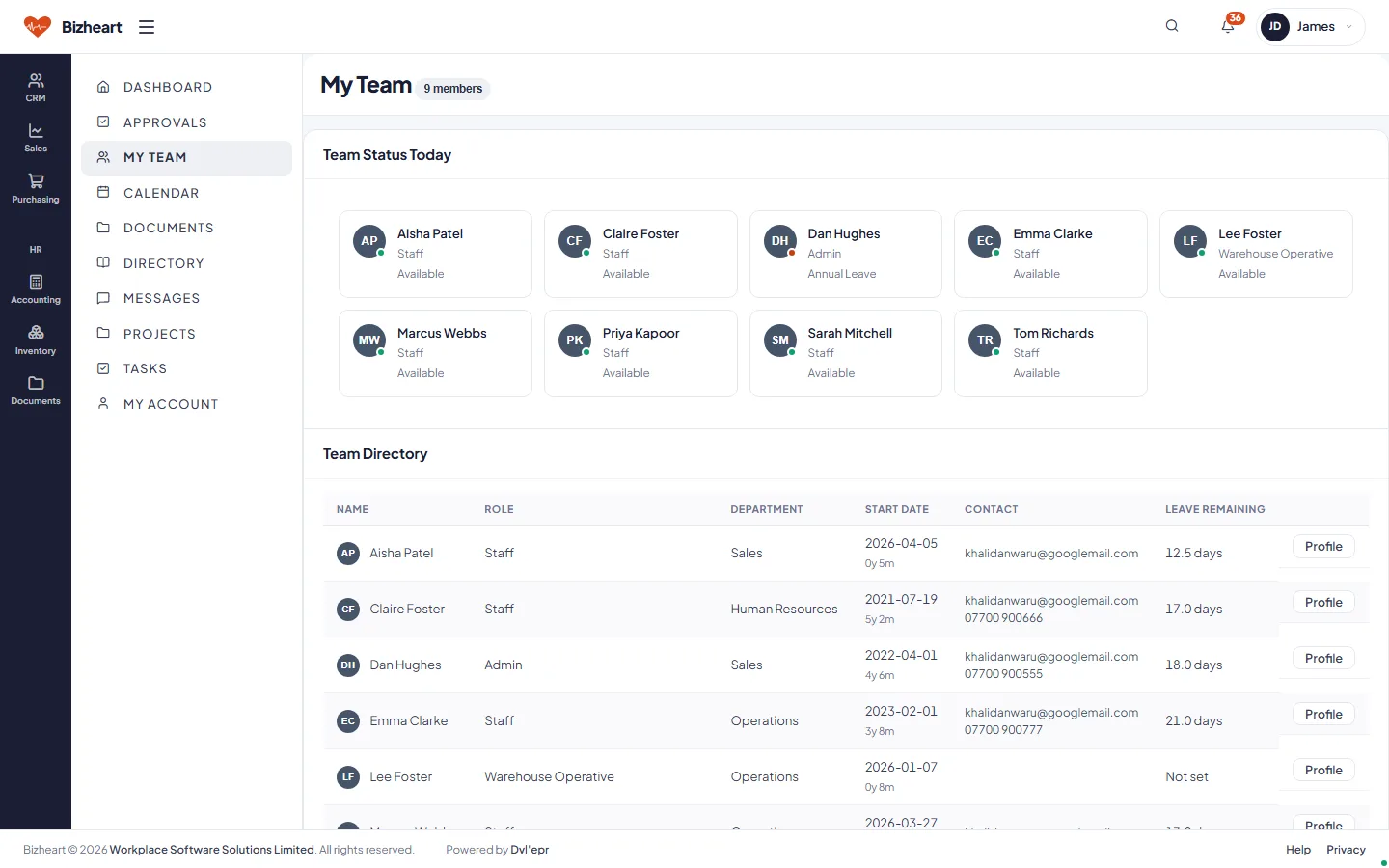The width and height of the screenshot is (1389, 868).
Task: Click the Privacy link in footer
Action: 1346,850
